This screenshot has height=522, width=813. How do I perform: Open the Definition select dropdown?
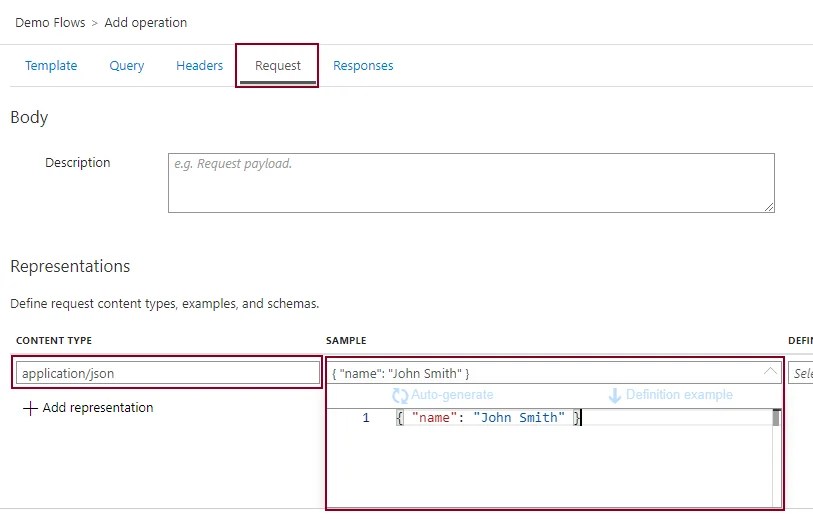[x=800, y=373]
